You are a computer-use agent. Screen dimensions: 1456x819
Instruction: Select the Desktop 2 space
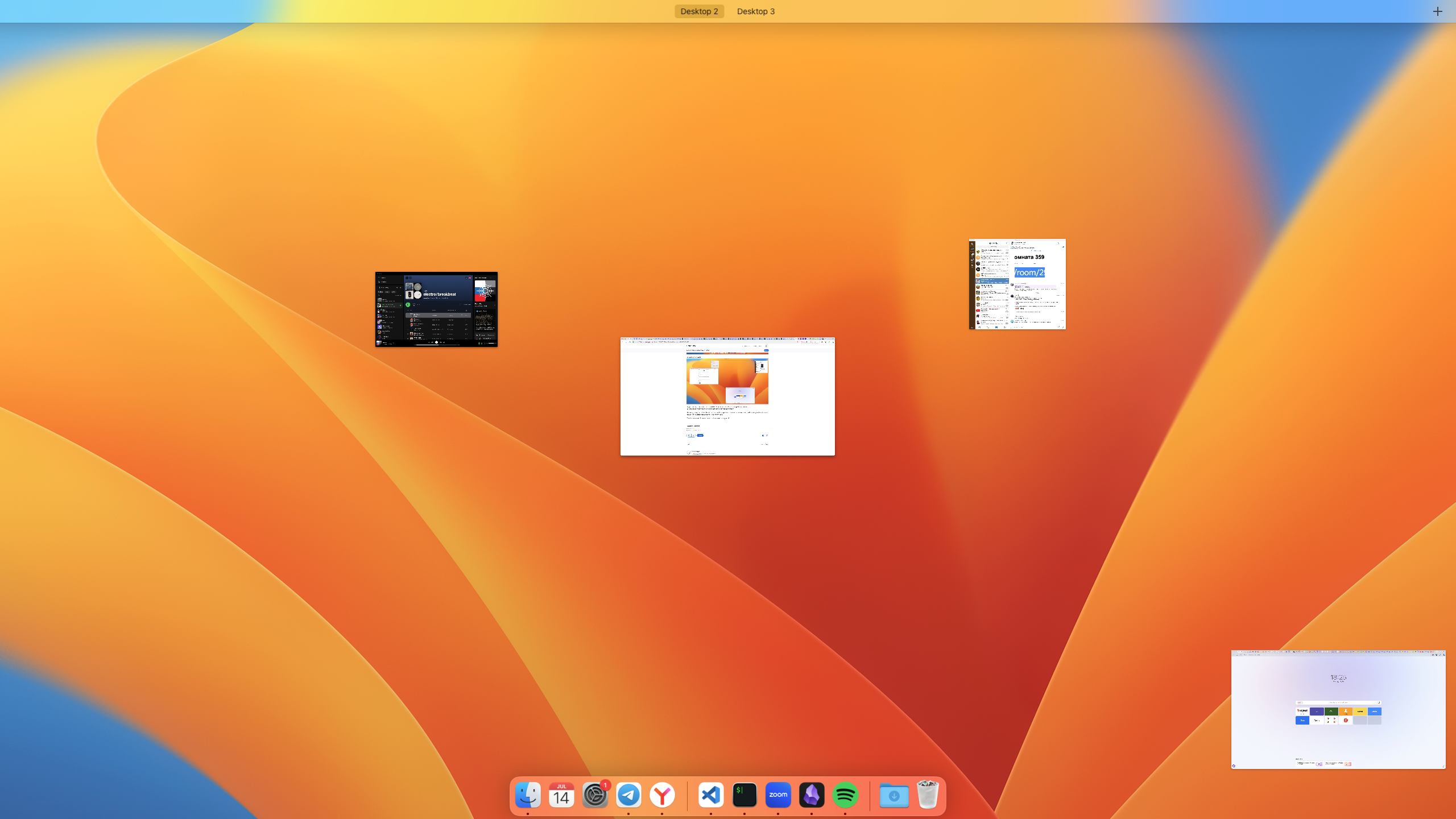[699, 11]
